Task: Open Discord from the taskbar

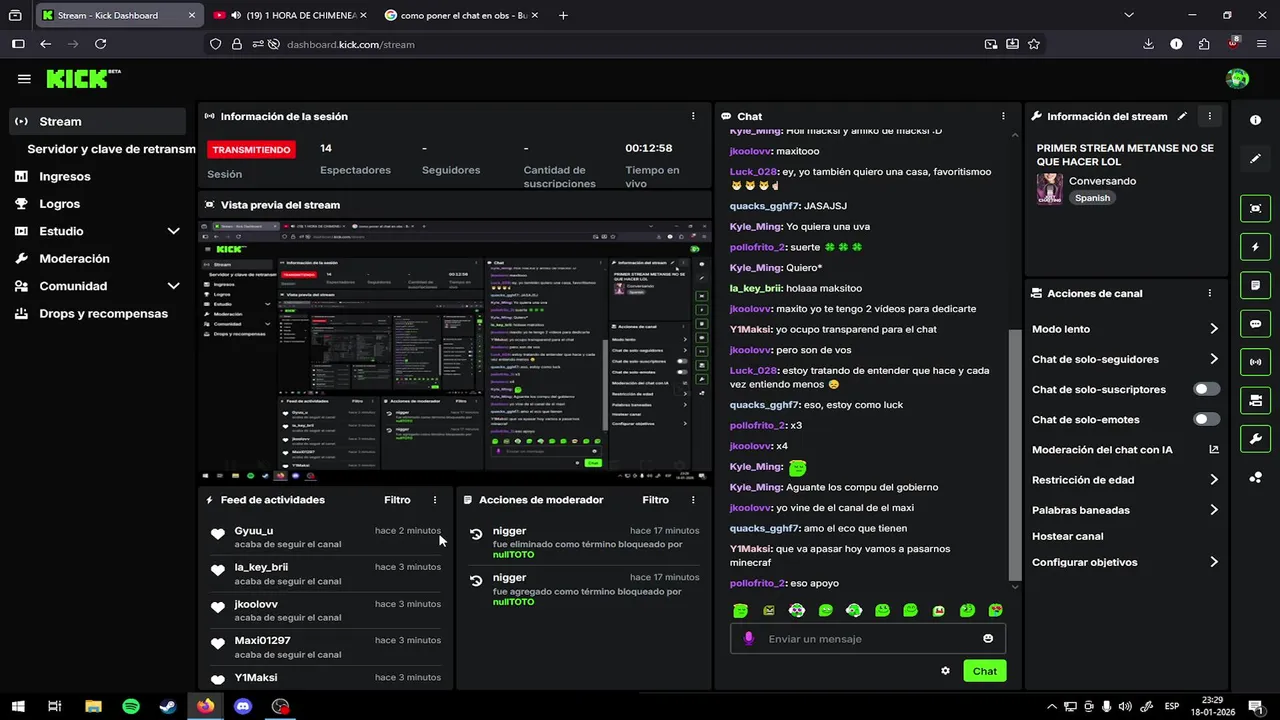Action: click(x=243, y=706)
